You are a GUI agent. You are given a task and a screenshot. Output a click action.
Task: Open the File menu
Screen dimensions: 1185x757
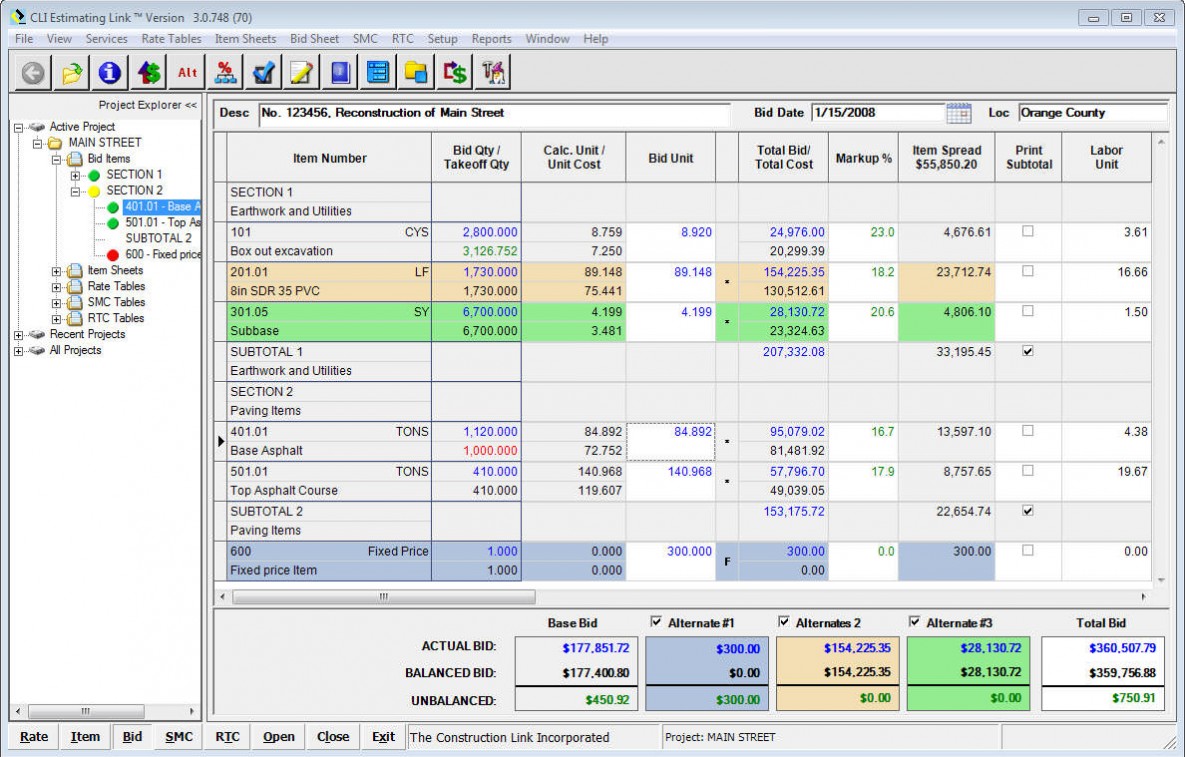click(x=24, y=39)
